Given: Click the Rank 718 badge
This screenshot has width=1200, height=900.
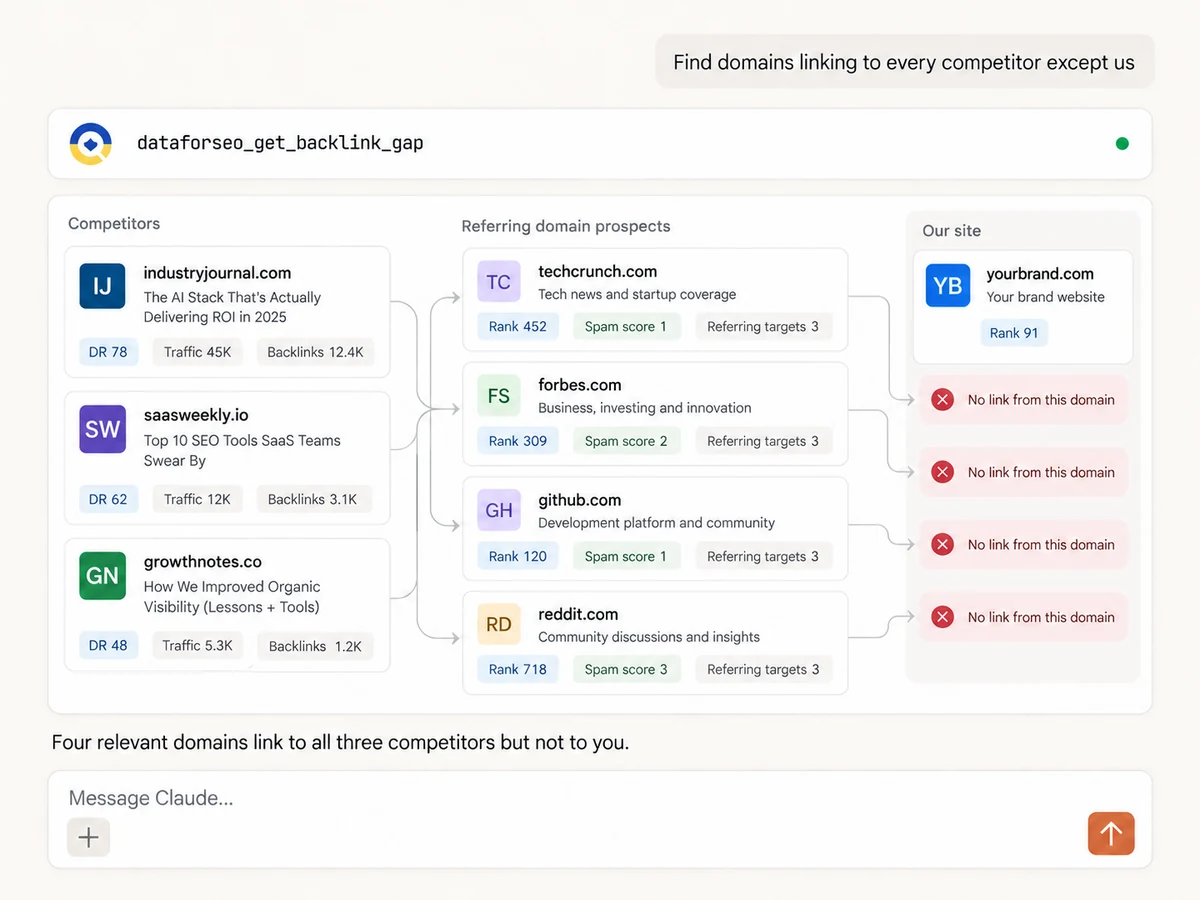Looking at the screenshot, I should (518, 669).
